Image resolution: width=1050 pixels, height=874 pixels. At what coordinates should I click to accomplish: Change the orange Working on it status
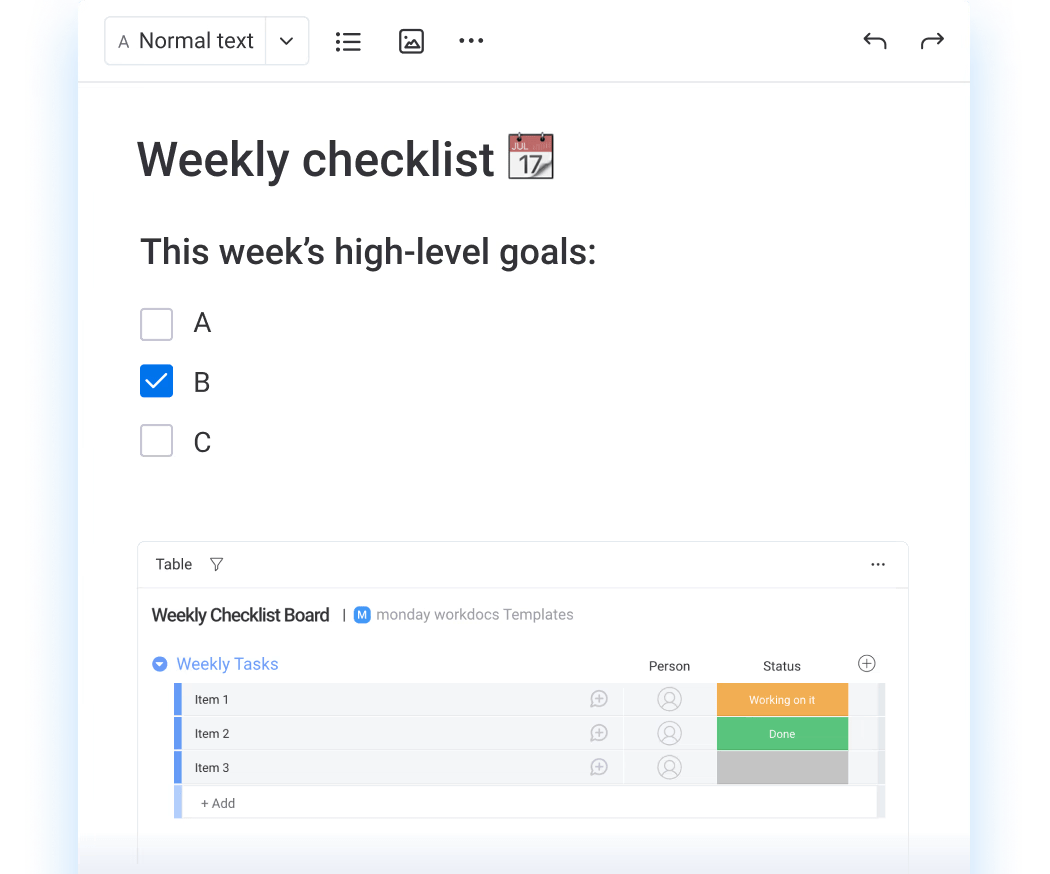click(x=782, y=700)
